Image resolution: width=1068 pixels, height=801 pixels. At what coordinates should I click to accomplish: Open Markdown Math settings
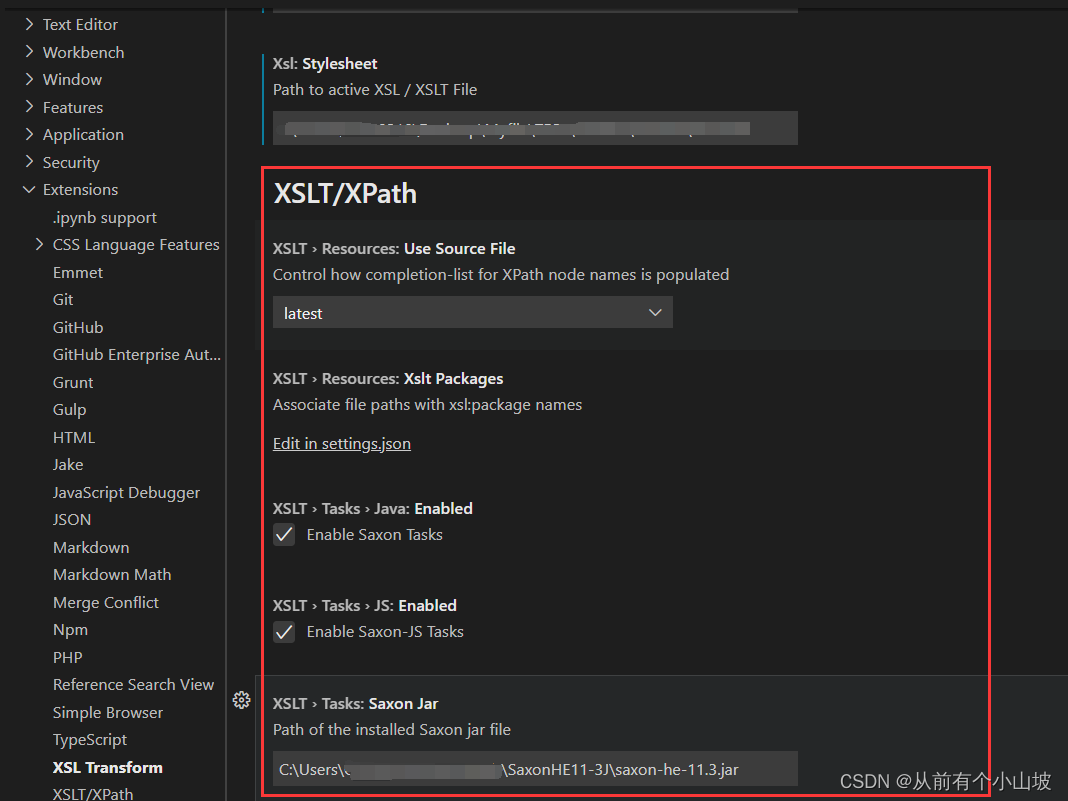(x=111, y=574)
